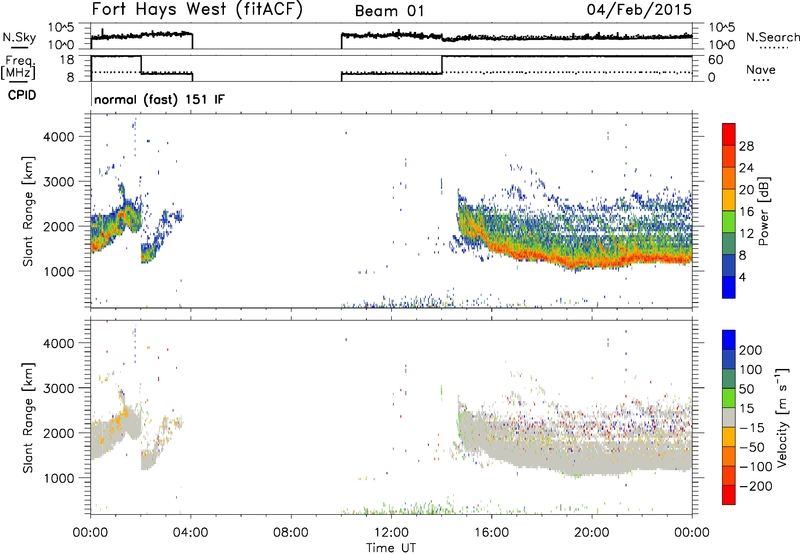This screenshot has width=800, height=554.
Task: Select the '12' label on power colorbar
Action: (746, 234)
